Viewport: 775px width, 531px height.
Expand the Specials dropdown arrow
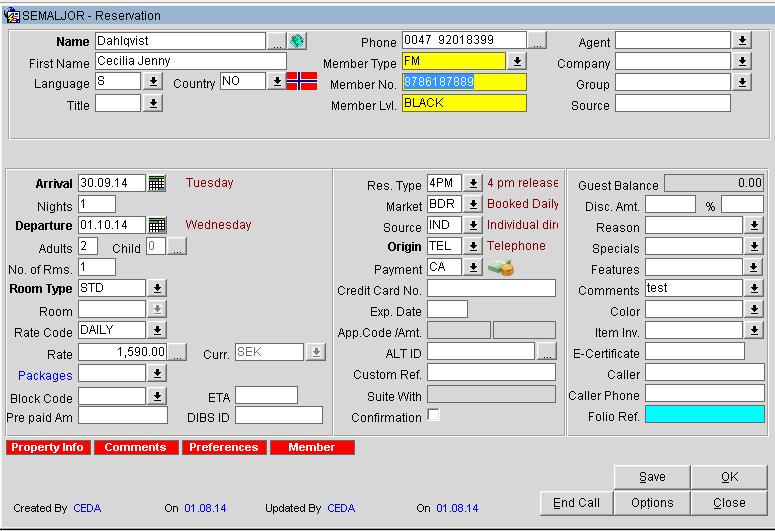[754, 246]
